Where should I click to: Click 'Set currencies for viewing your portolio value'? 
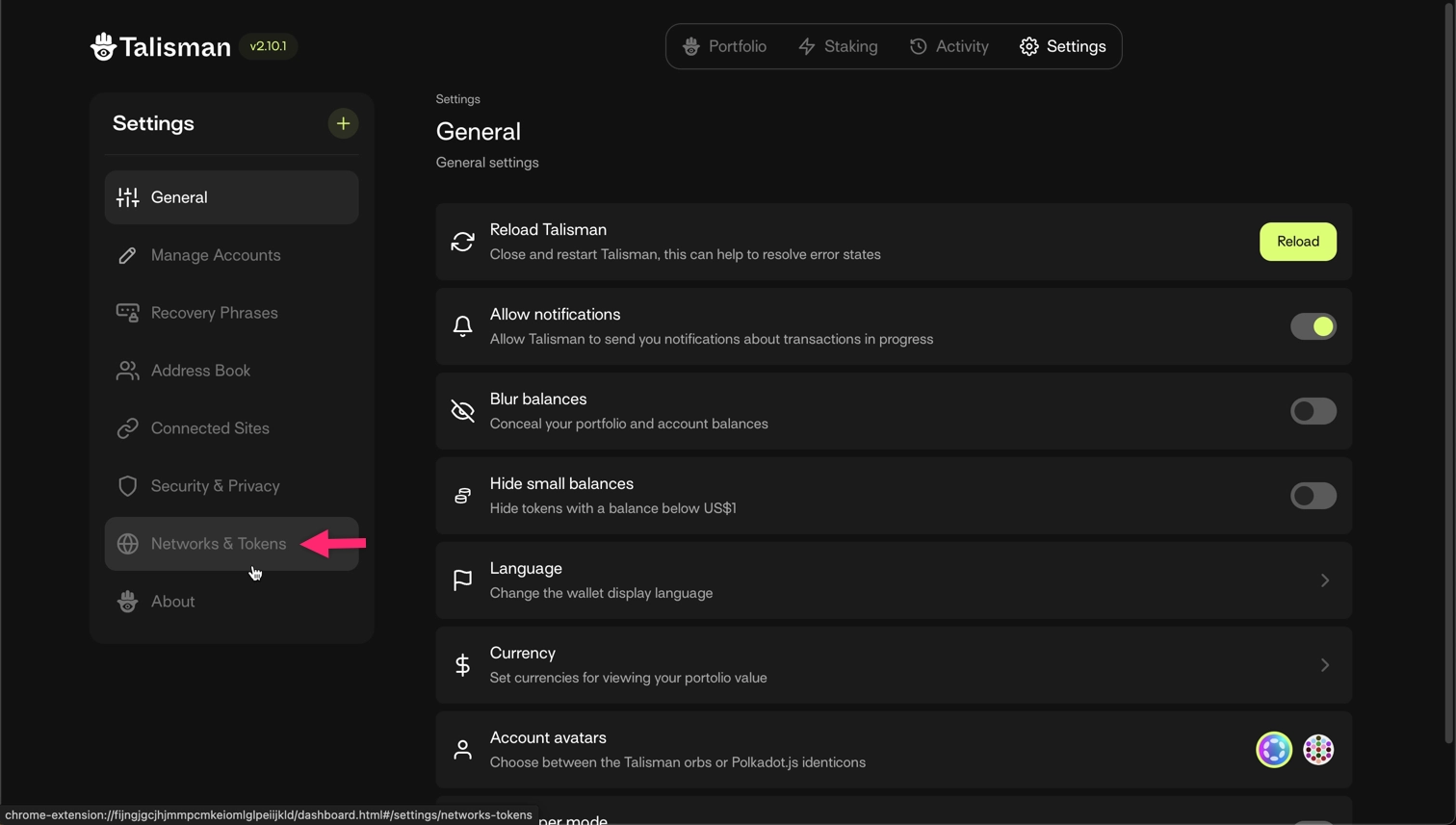point(629,678)
